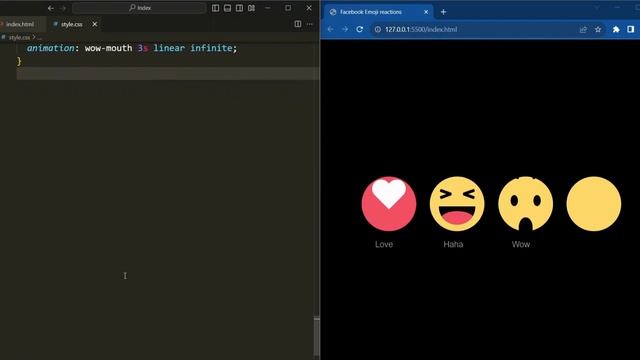Reload the browser page
The image size is (640, 360).
pos(360,29)
